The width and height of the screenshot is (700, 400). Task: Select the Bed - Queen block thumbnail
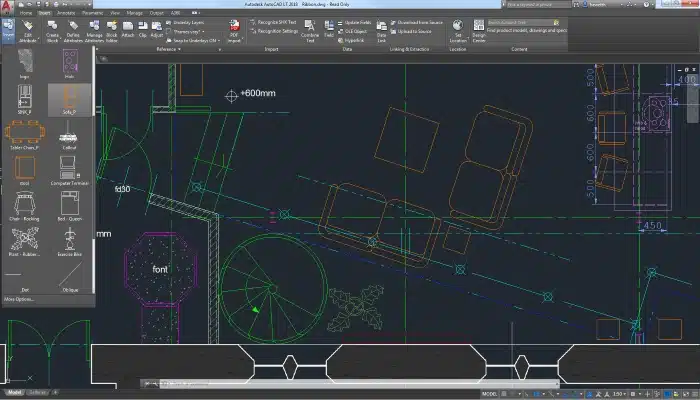[70, 206]
